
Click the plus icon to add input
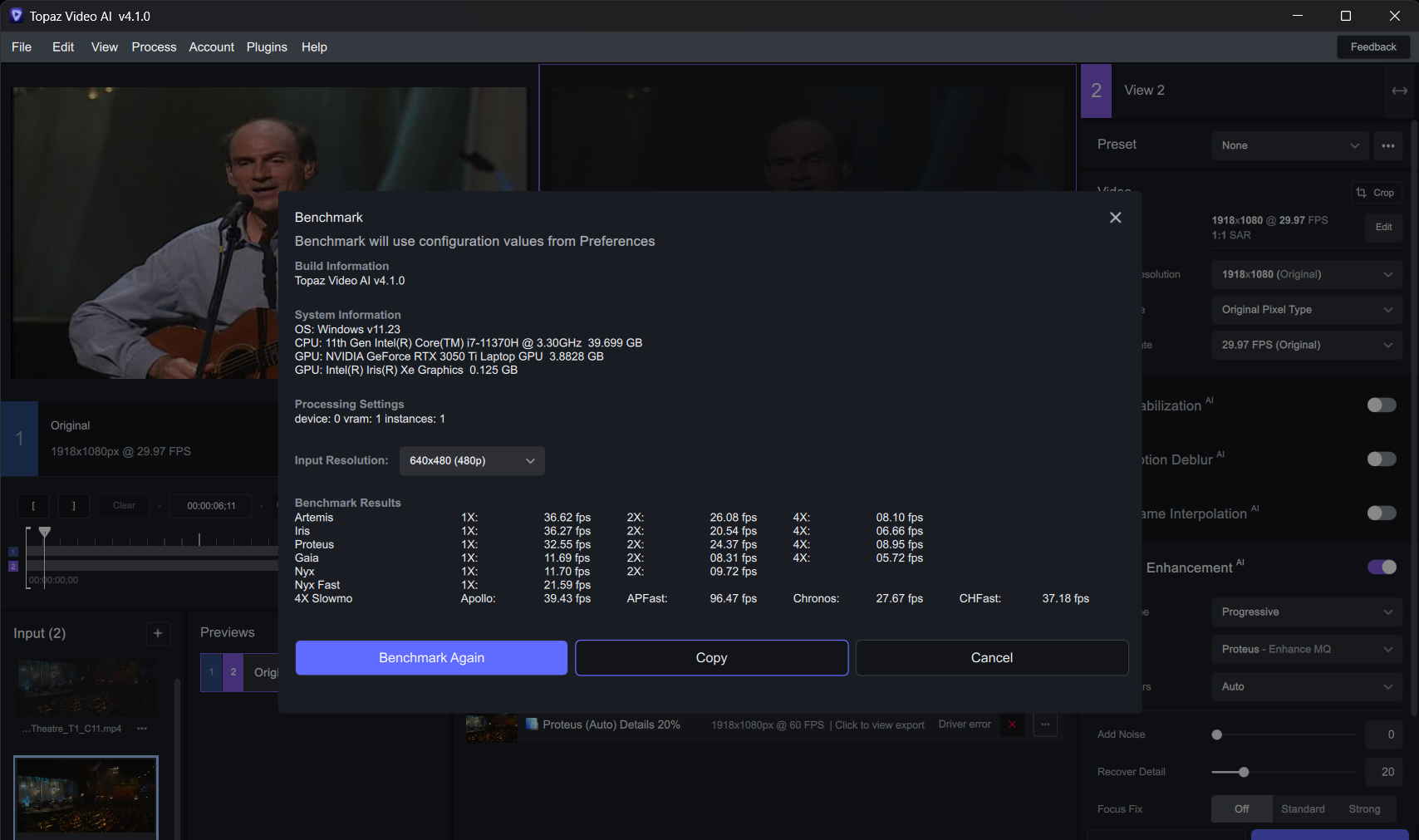(x=158, y=634)
